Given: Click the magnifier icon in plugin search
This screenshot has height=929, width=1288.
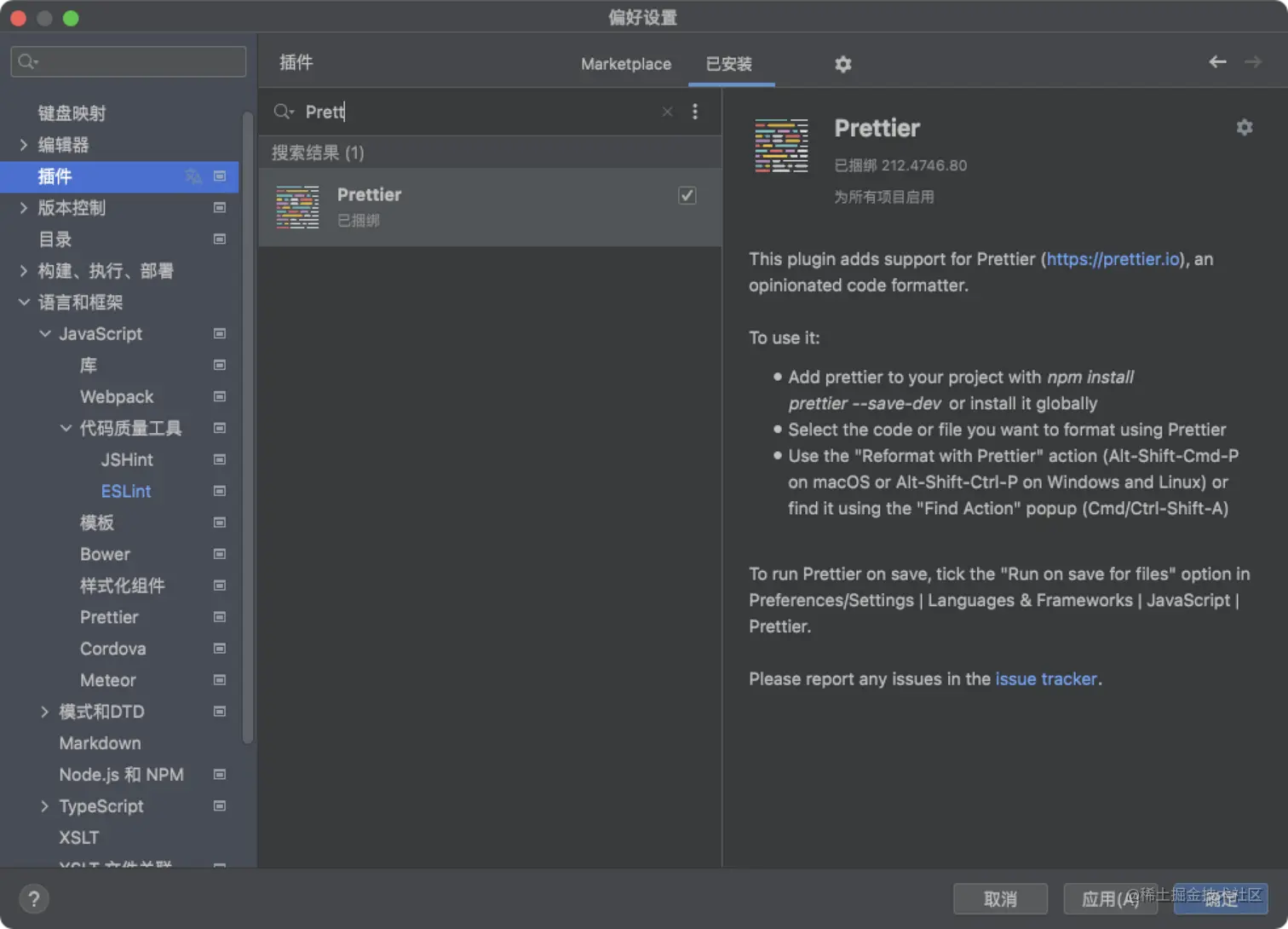Looking at the screenshot, I should (x=283, y=112).
